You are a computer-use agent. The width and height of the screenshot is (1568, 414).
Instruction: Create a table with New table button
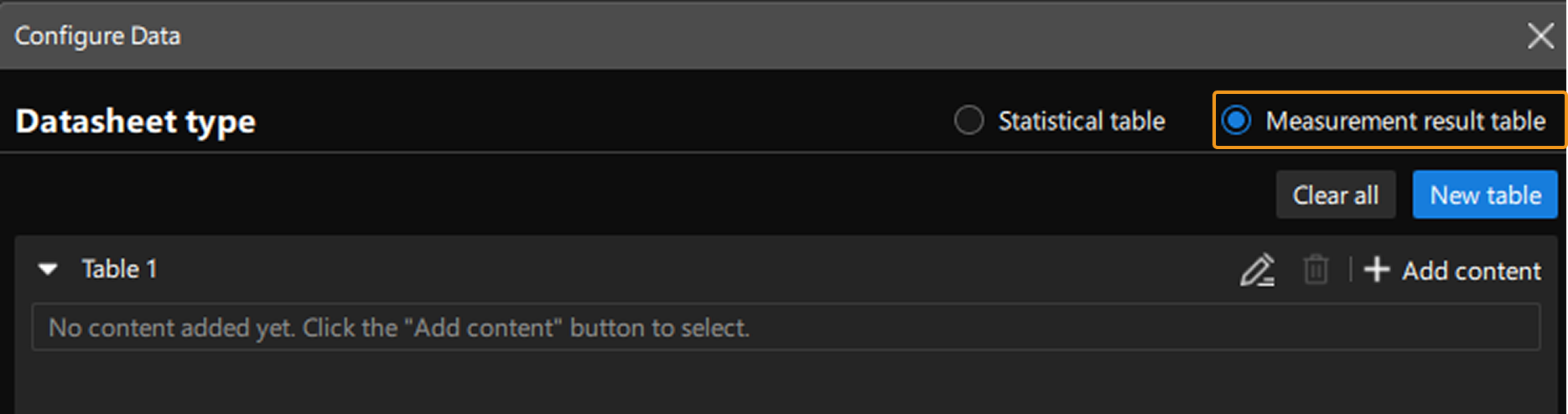pyautogui.click(x=1485, y=195)
